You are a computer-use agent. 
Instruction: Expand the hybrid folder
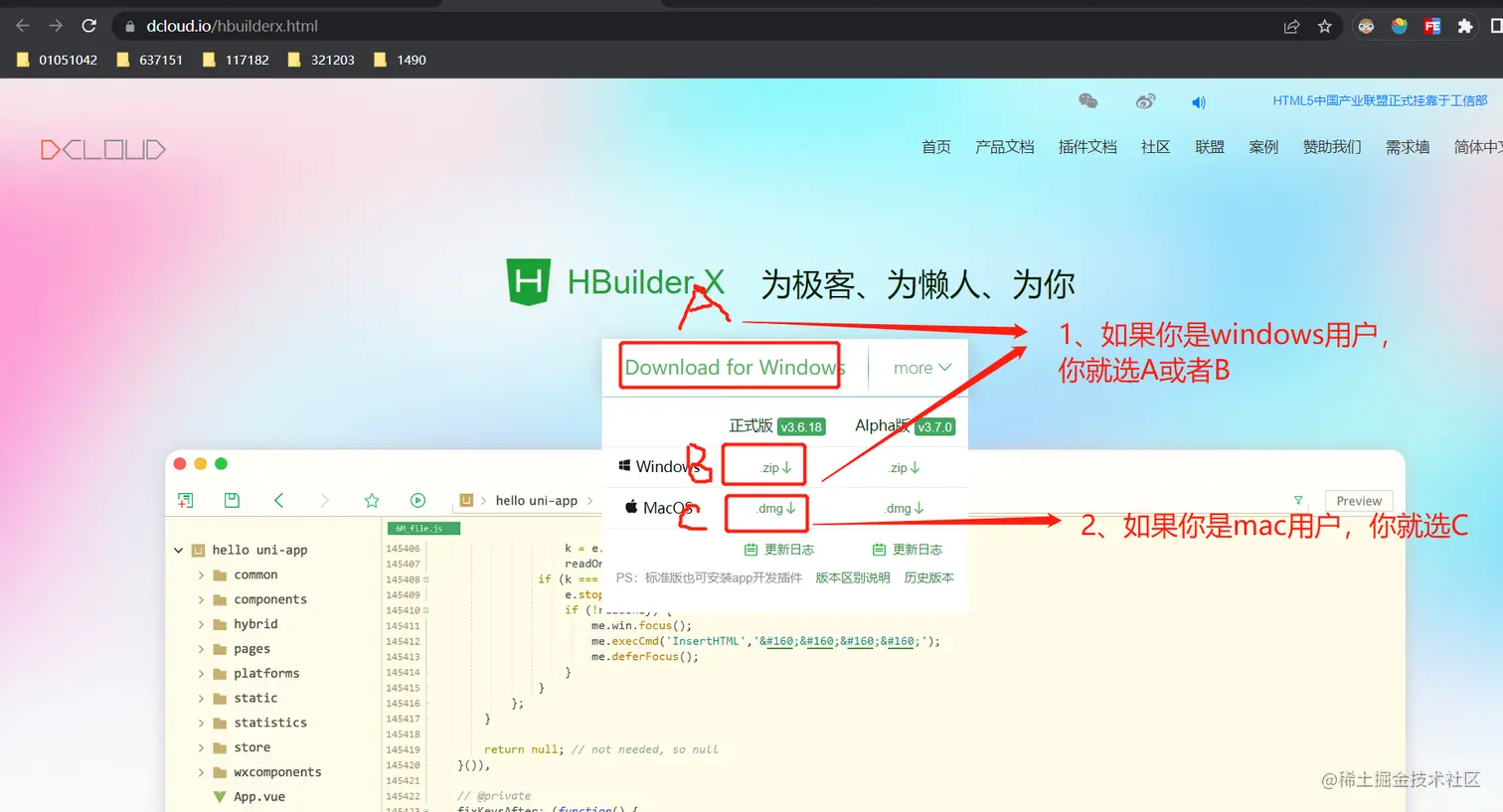(201, 624)
